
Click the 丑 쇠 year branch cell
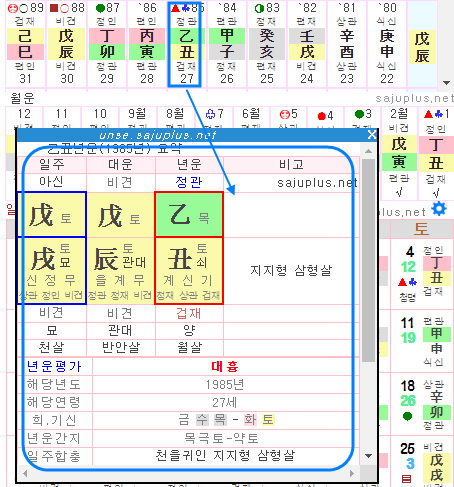coord(189,271)
